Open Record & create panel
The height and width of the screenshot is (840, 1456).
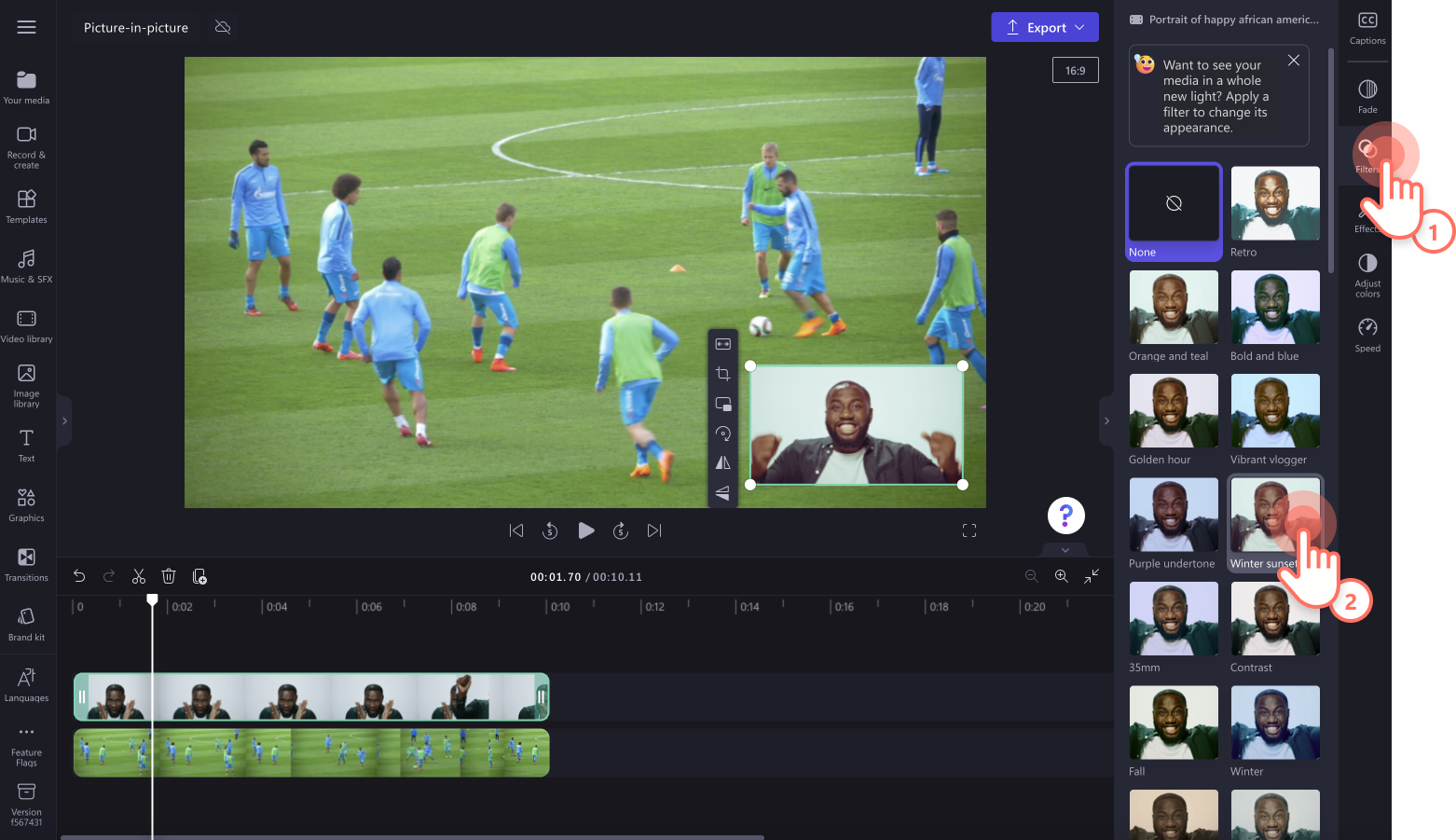tap(26, 147)
